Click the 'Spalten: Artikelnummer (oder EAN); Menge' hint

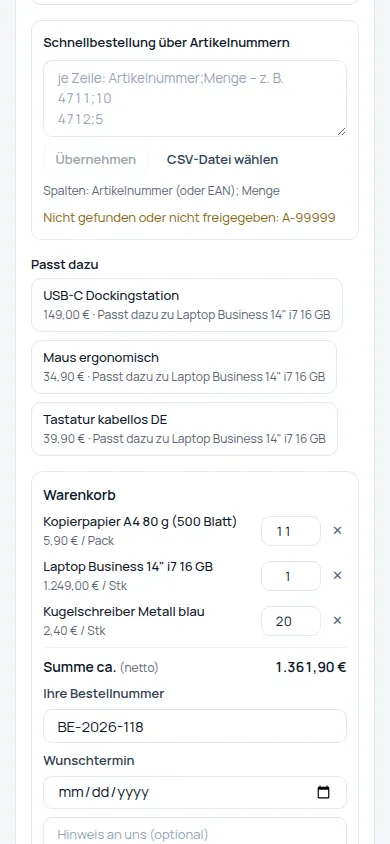[x=161, y=191]
